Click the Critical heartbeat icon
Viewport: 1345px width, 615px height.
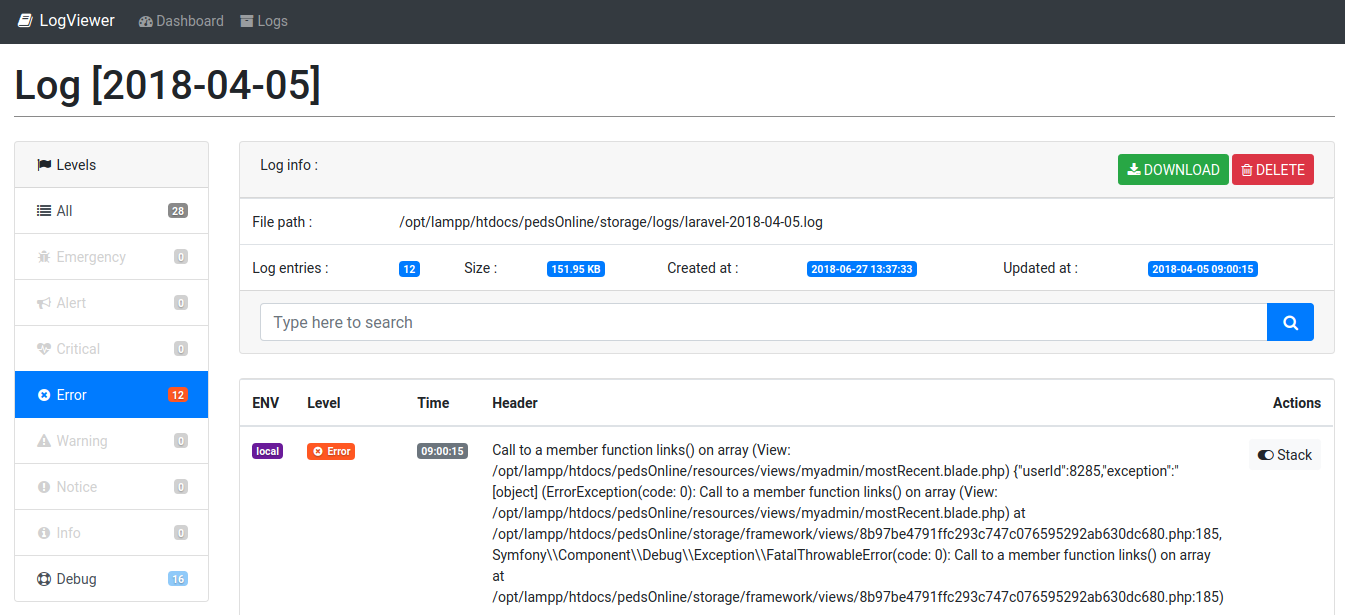(x=44, y=349)
